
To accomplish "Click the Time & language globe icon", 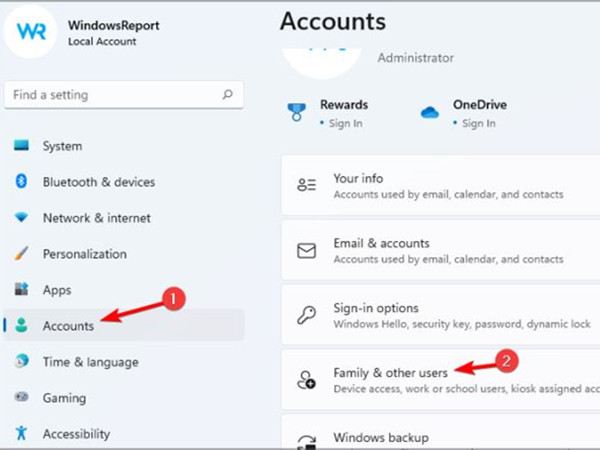I will coord(22,362).
